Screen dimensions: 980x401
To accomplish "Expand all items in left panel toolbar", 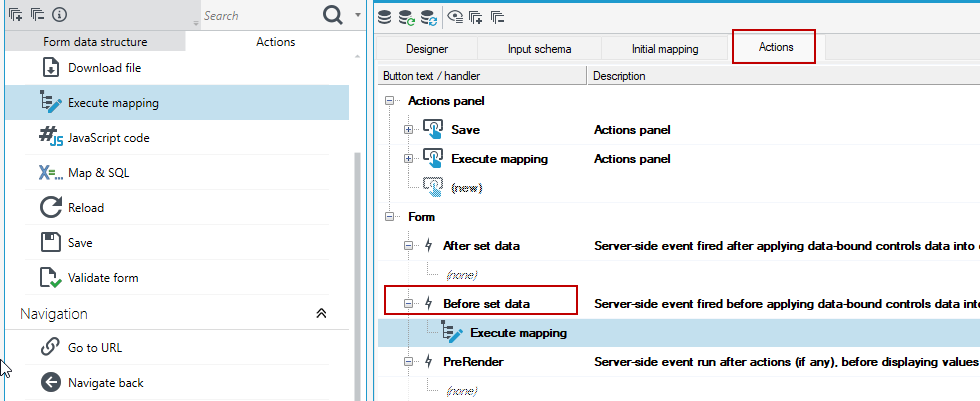I will (x=16, y=15).
